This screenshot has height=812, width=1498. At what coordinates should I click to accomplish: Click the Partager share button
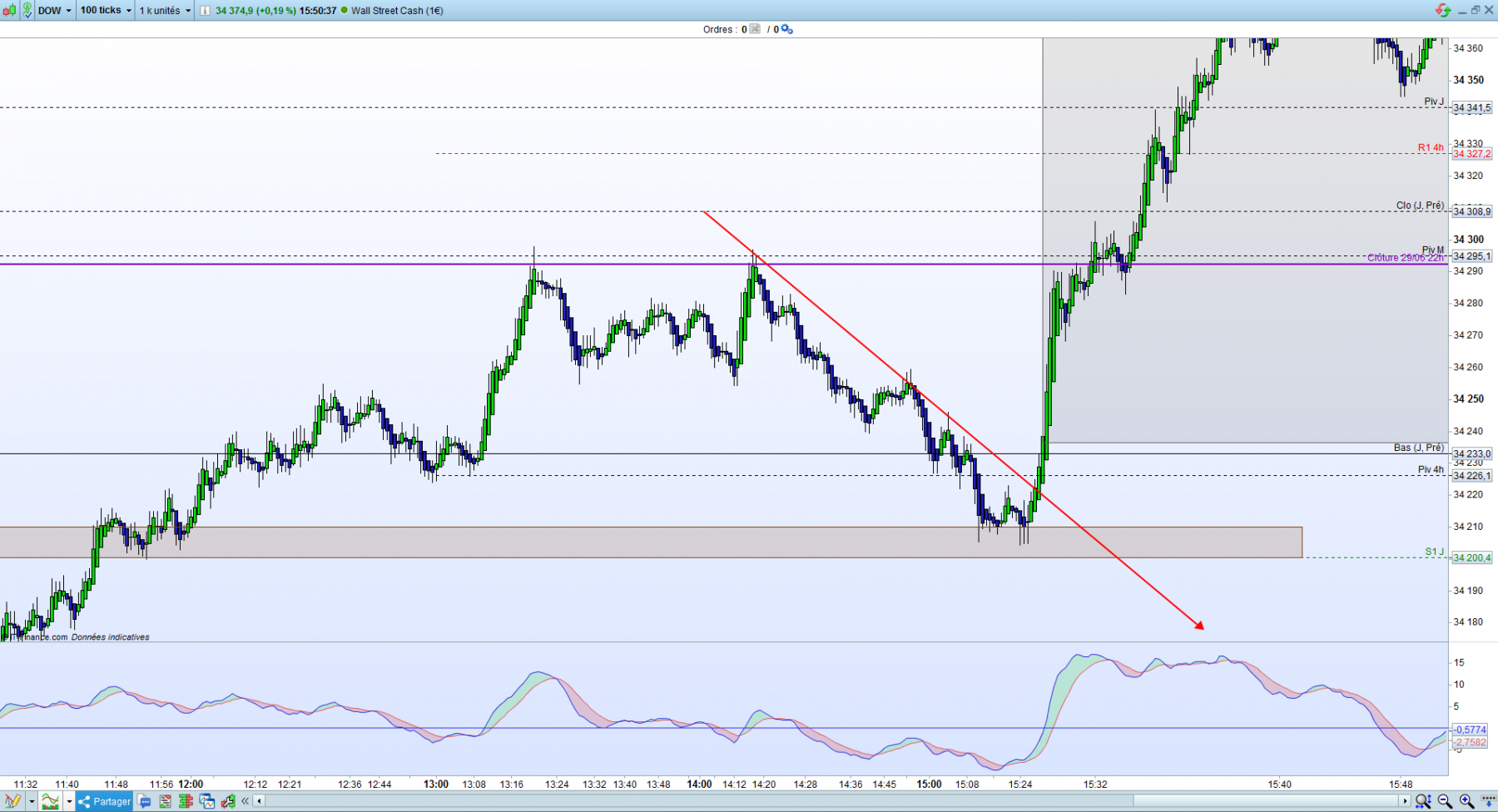coord(104,801)
